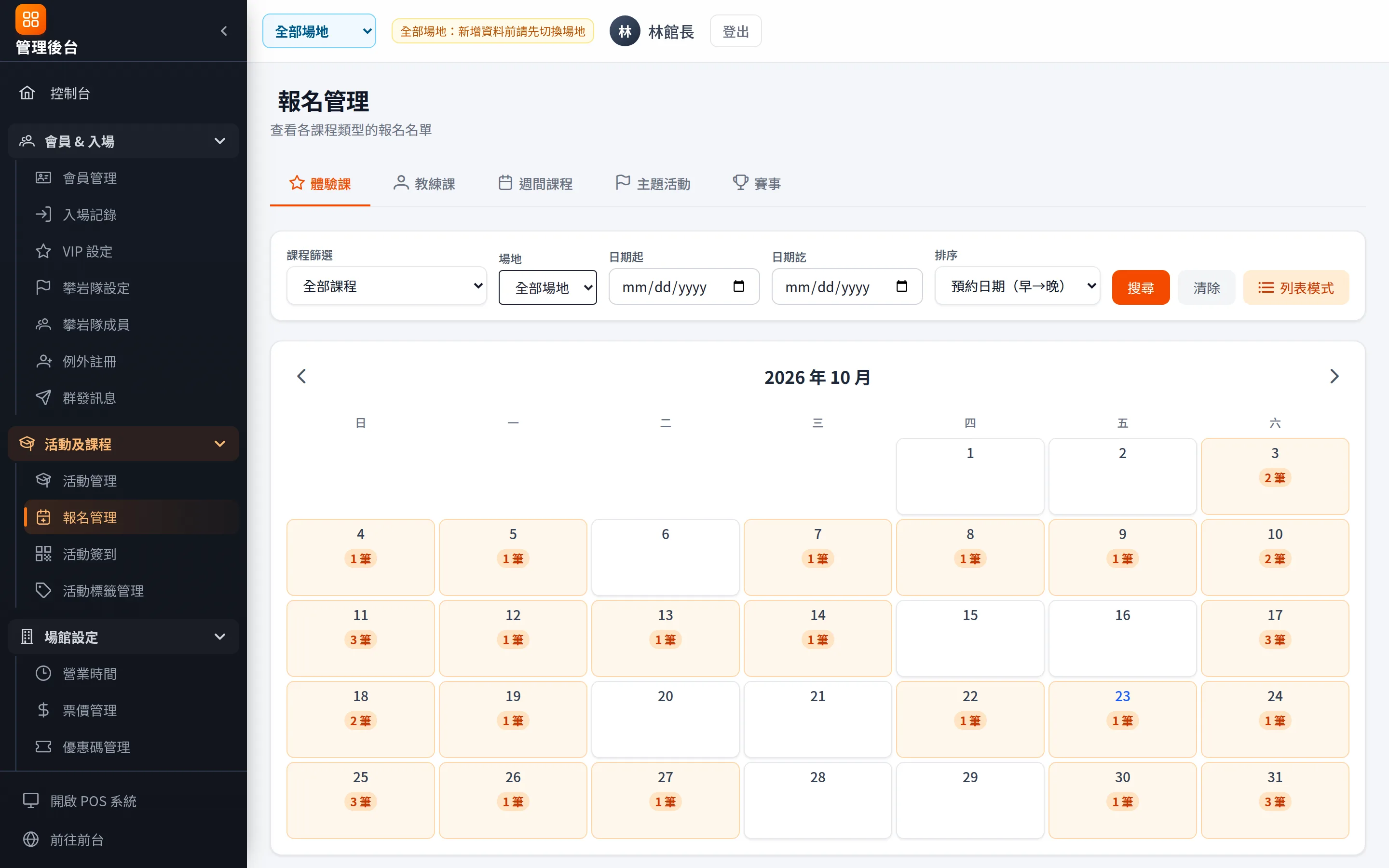
Task: Collapse the 會員 & 入場 section
Action: 123,141
